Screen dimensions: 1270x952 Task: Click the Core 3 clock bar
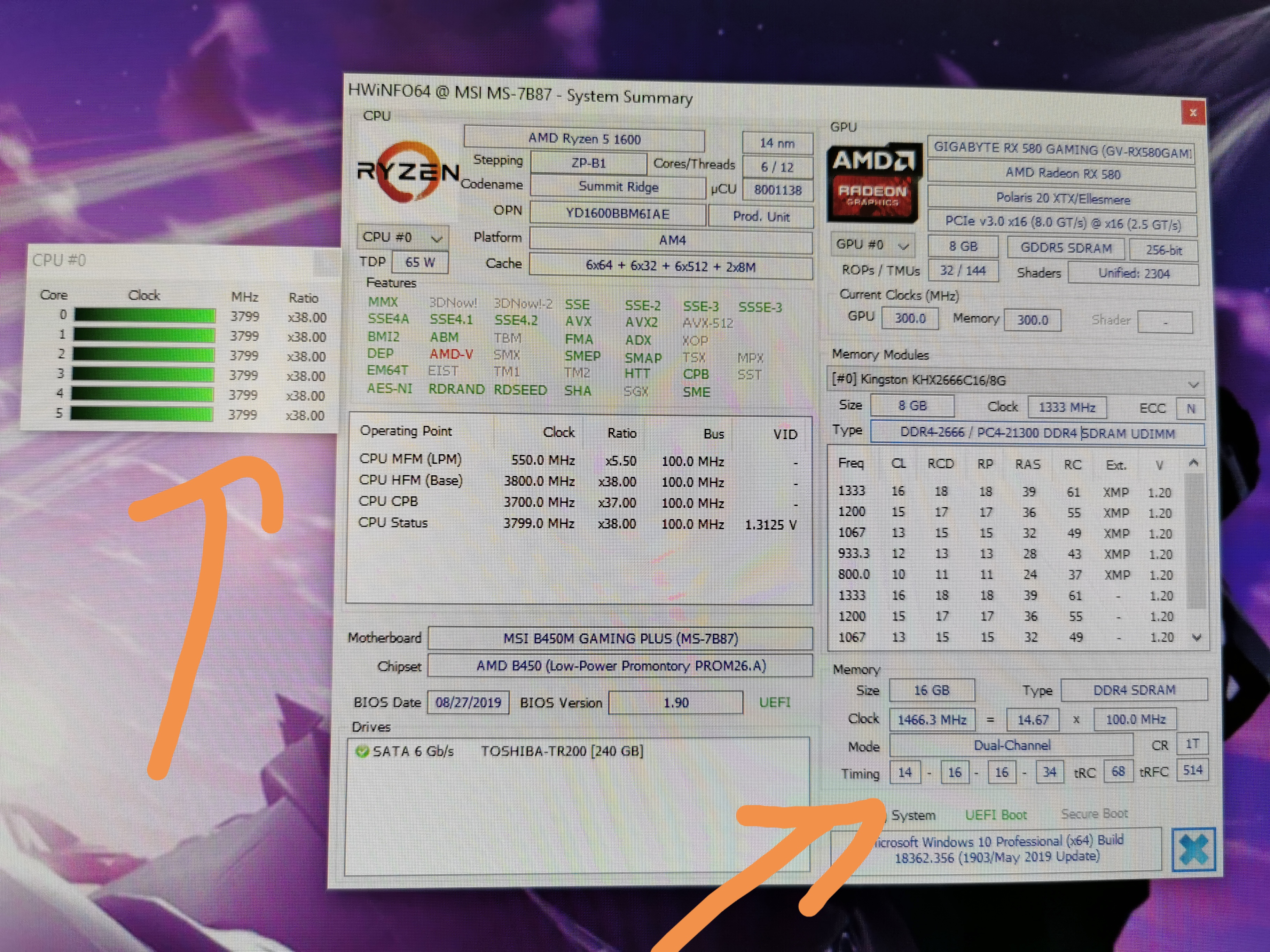coord(143,375)
